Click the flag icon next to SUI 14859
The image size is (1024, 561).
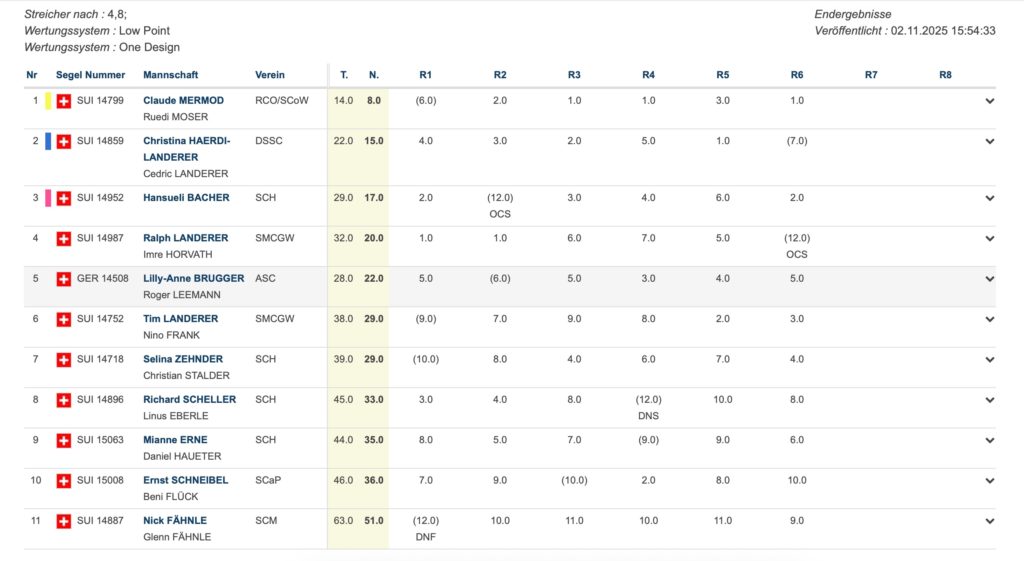(x=63, y=141)
